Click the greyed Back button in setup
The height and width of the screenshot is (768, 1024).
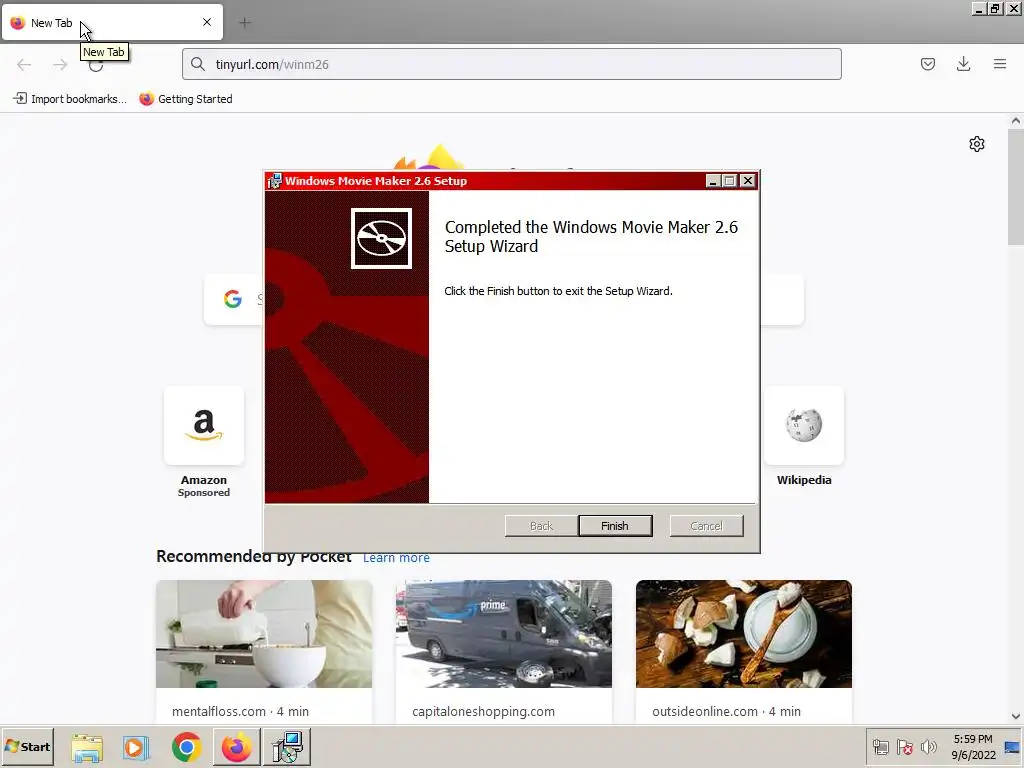pyautogui.click(x=541, y=526)
